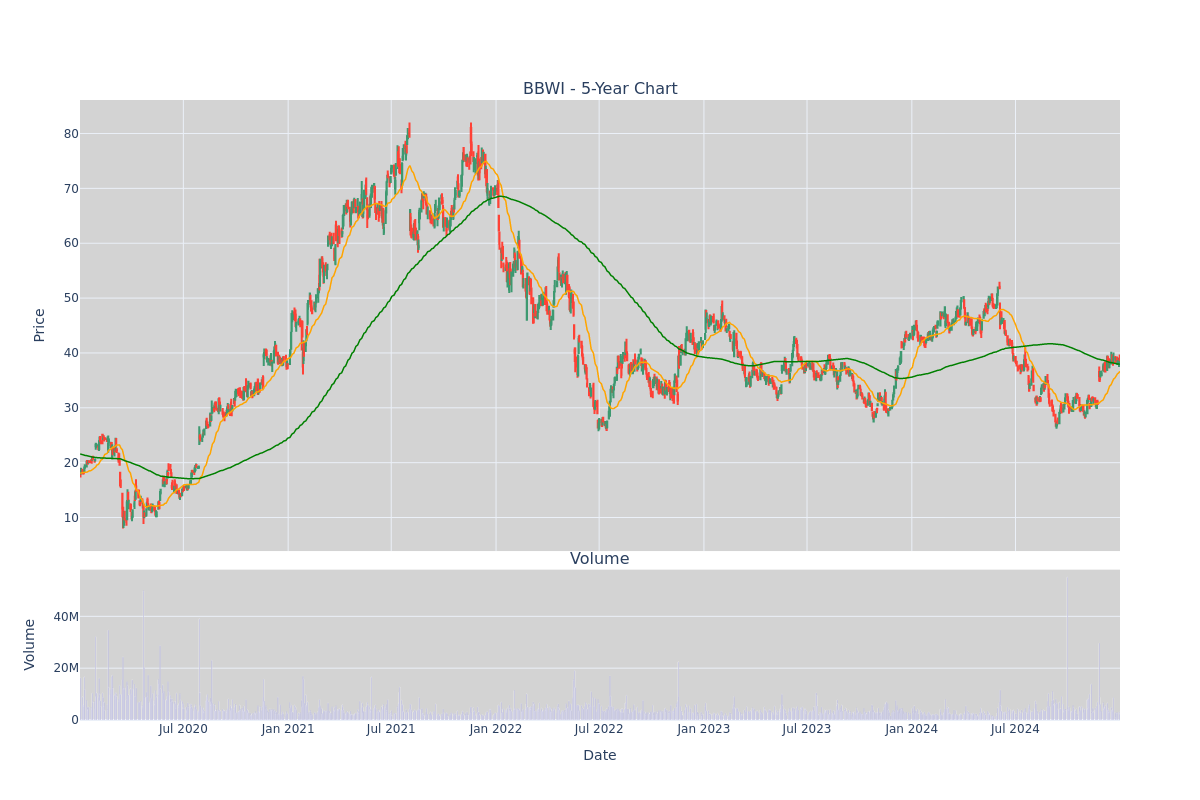1200x800 pixels.
Task: Click the 40M volume tick label
Action: click(66, 617)
